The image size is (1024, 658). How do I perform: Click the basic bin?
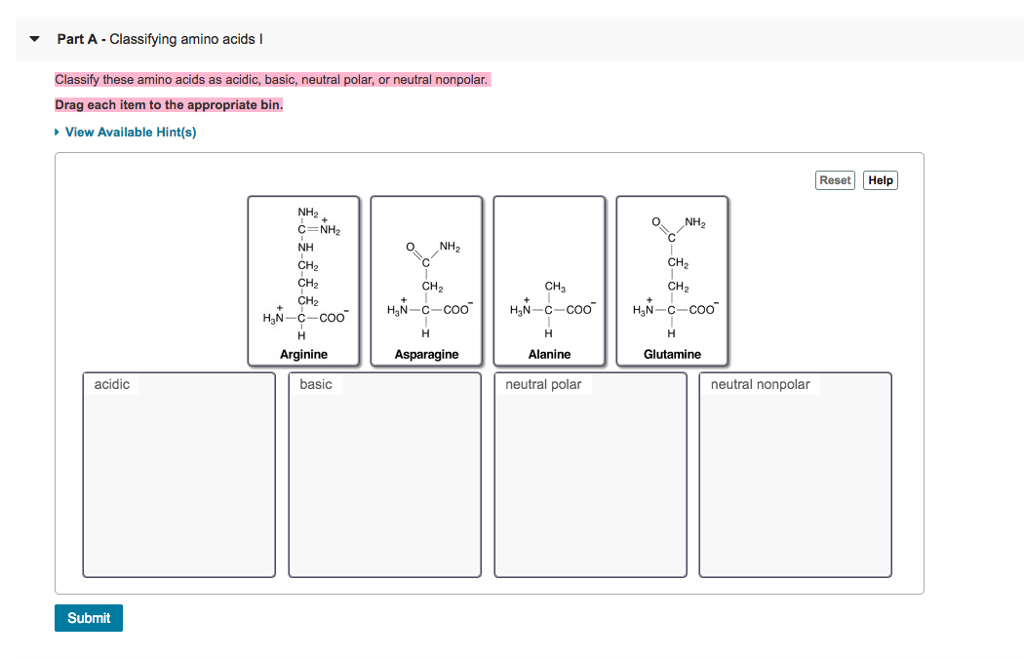pyautogui.click(x=384, y=475)
